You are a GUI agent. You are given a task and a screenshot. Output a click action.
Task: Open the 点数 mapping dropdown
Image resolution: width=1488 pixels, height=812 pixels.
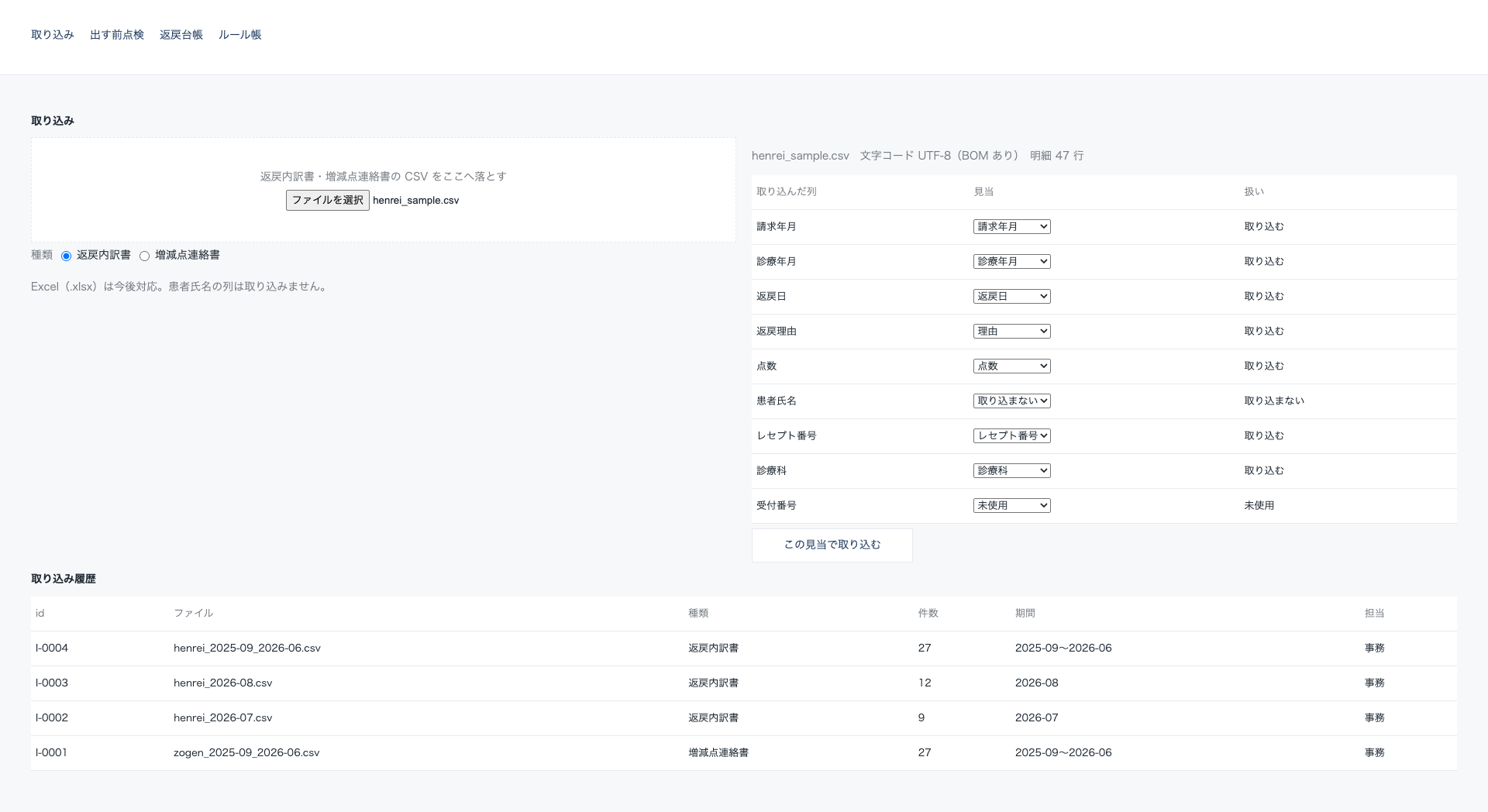tap(1012, 366)
